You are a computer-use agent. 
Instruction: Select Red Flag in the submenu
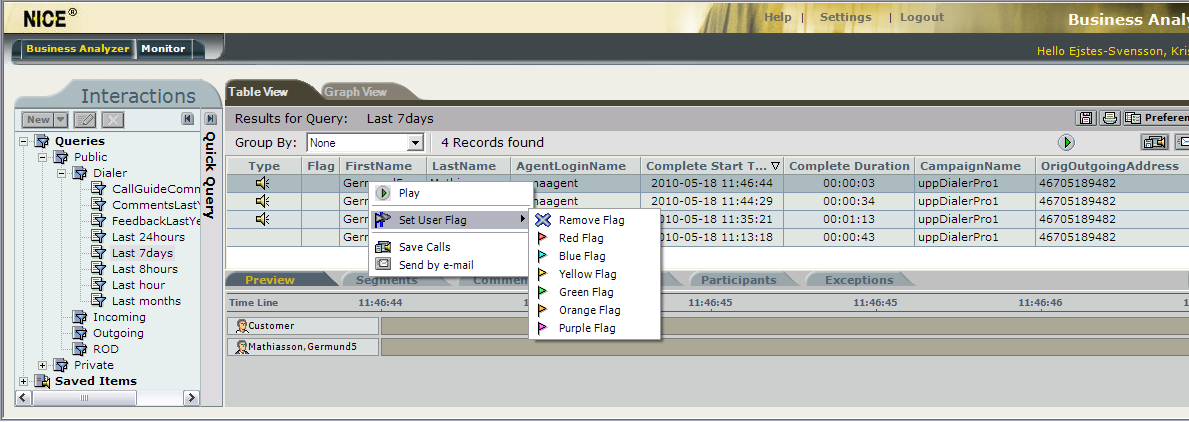point(581,238)
